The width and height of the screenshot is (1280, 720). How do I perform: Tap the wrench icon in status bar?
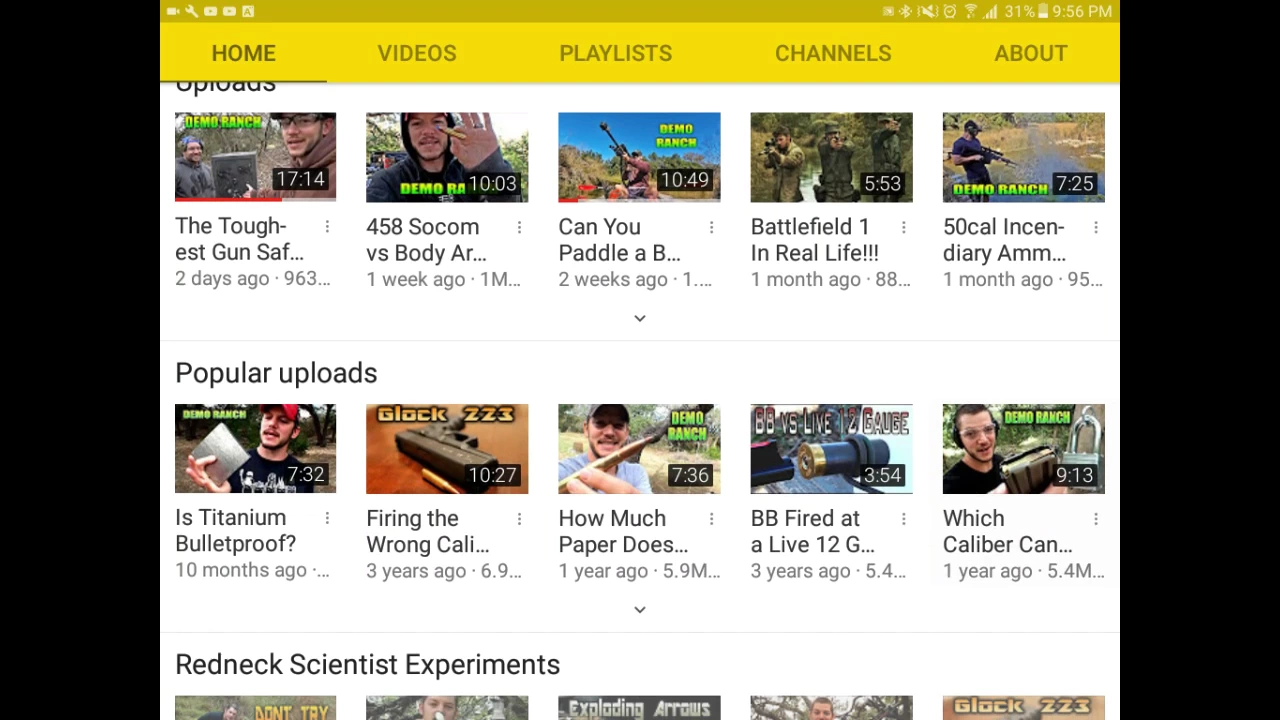(191, 11)
